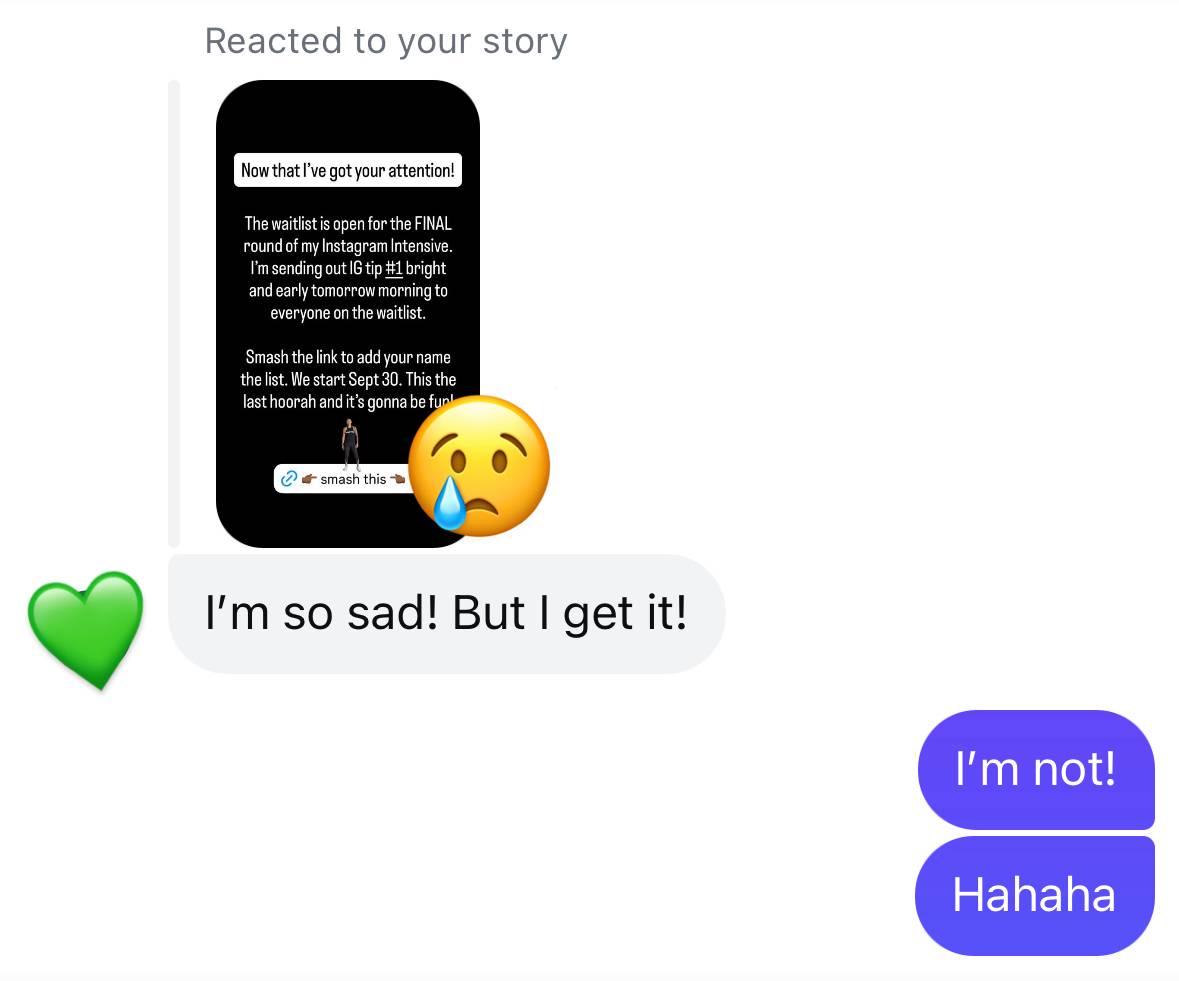The width and height of the screenshot is (1179, 981).
Task: Click the word "FINAL" in the story text
Action: [433, 223]
